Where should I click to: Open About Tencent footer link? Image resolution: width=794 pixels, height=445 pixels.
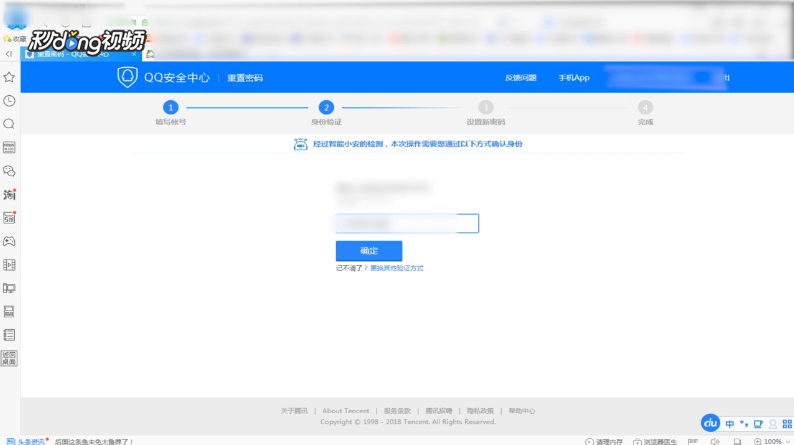point(346,411)
